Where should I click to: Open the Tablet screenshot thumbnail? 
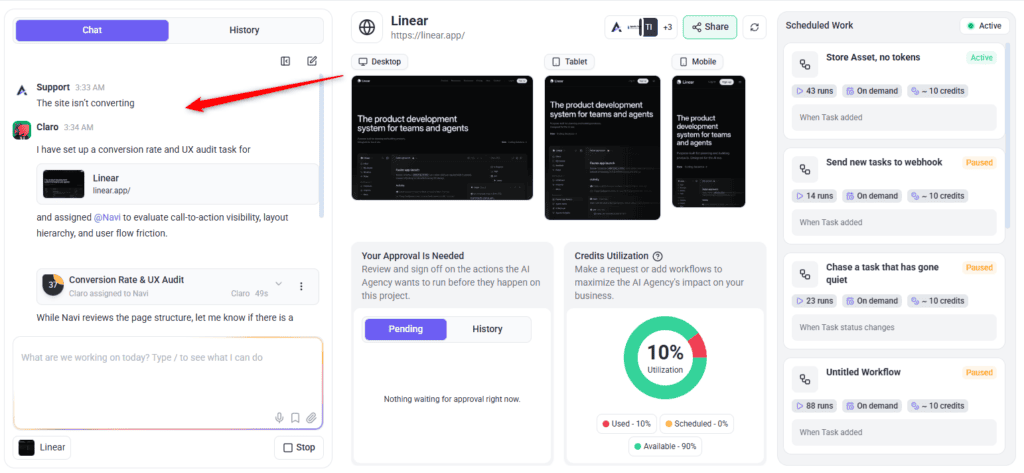point(602,148)
